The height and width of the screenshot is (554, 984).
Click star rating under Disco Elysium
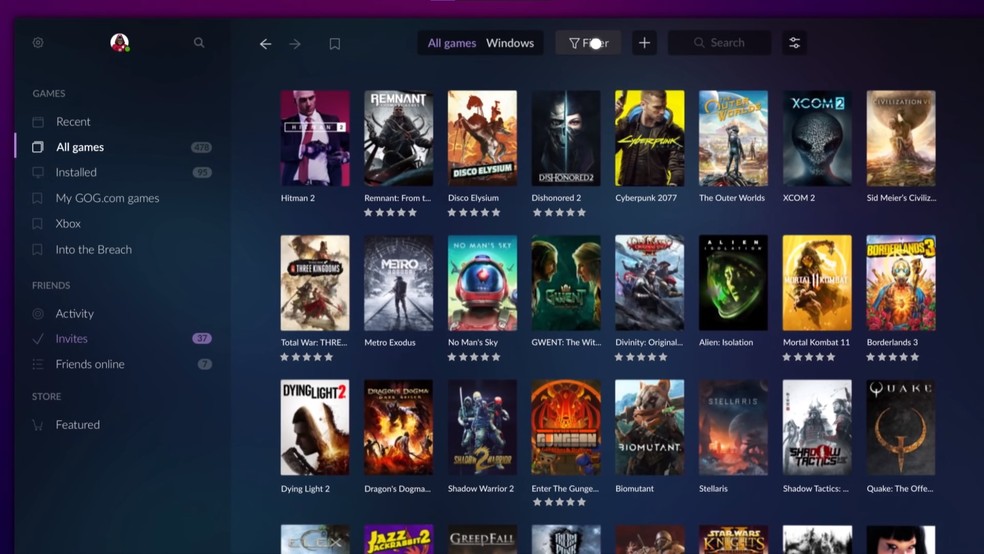[474, 213]
